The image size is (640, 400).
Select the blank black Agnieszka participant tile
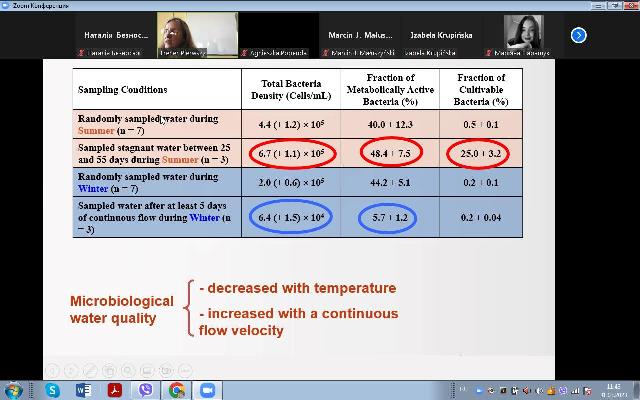(279, 35)
